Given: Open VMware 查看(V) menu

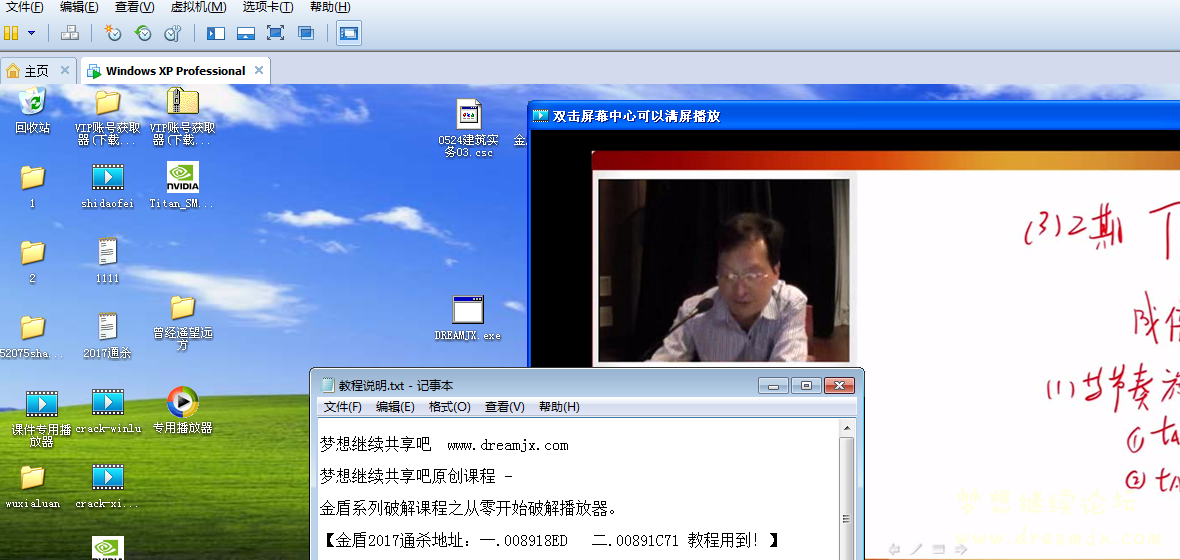Looking at the screenshot, I should tap(135, 7).
